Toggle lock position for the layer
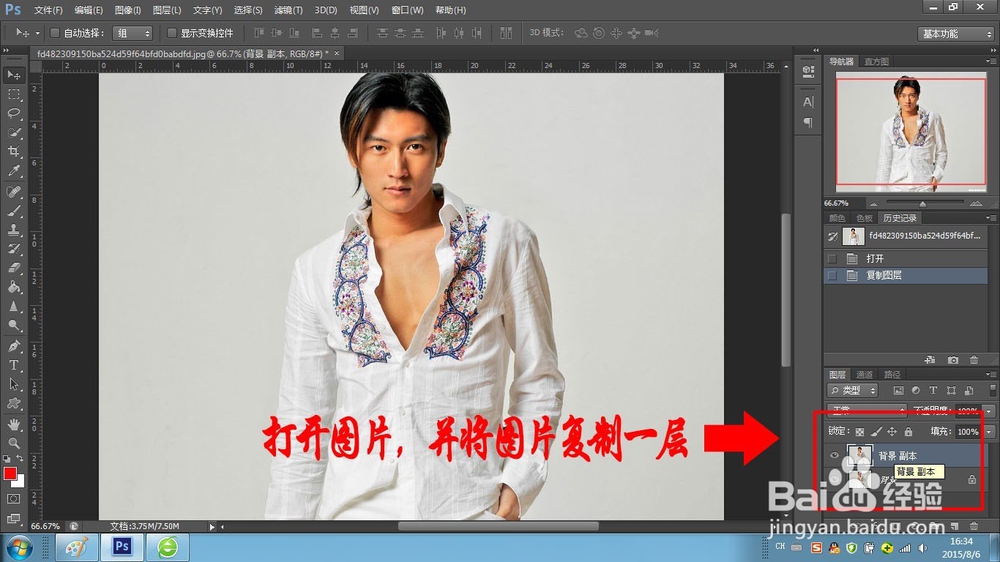This screenshot has height=562, width=1000. (x=892, y=432)
